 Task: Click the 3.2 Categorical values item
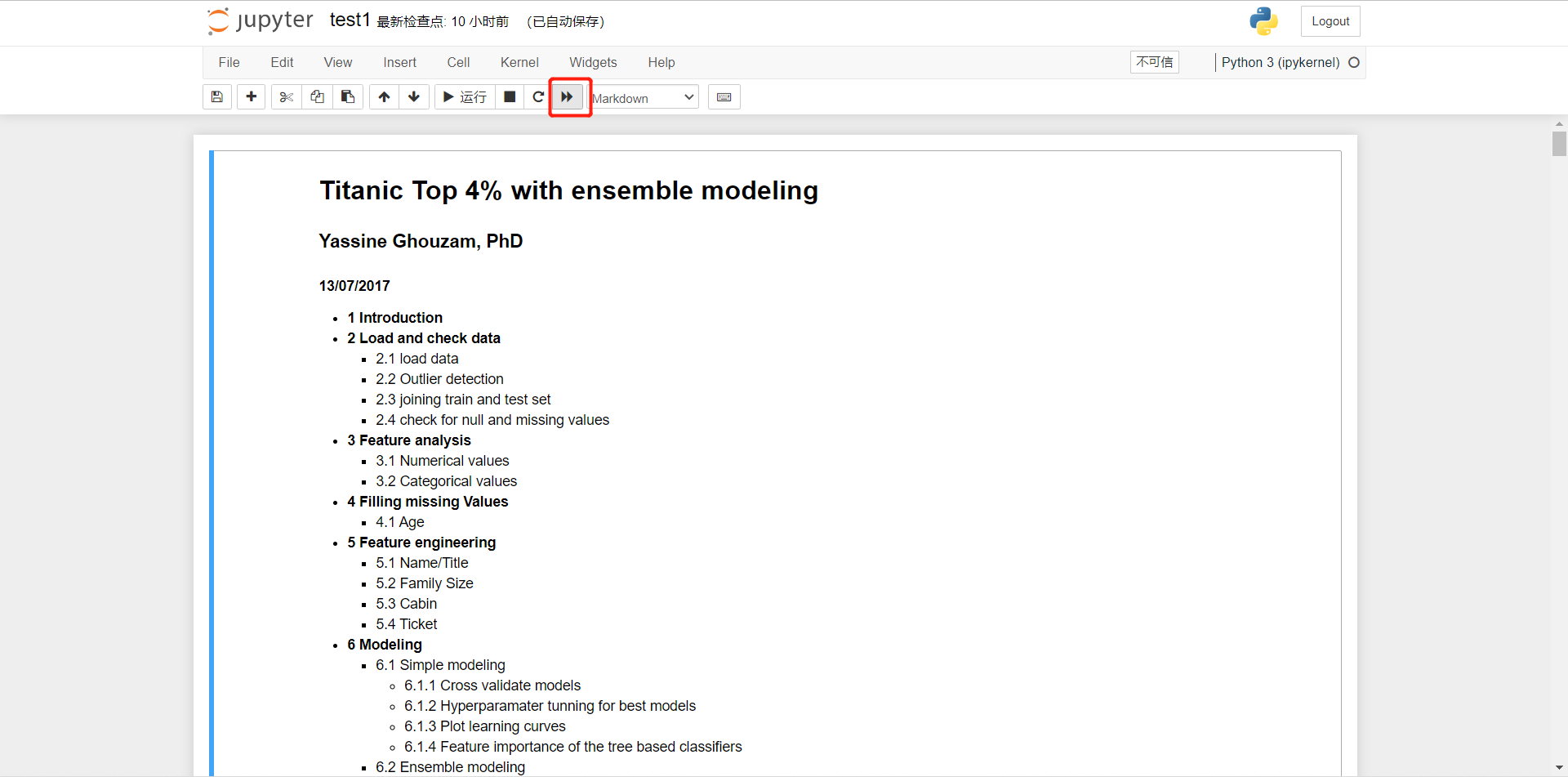[x=447, y=481]
